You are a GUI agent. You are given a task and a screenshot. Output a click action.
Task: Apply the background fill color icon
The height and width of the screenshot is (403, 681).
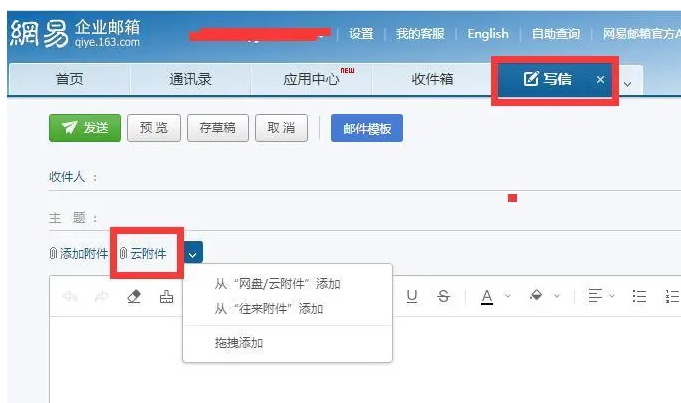[x=536, y=296]
